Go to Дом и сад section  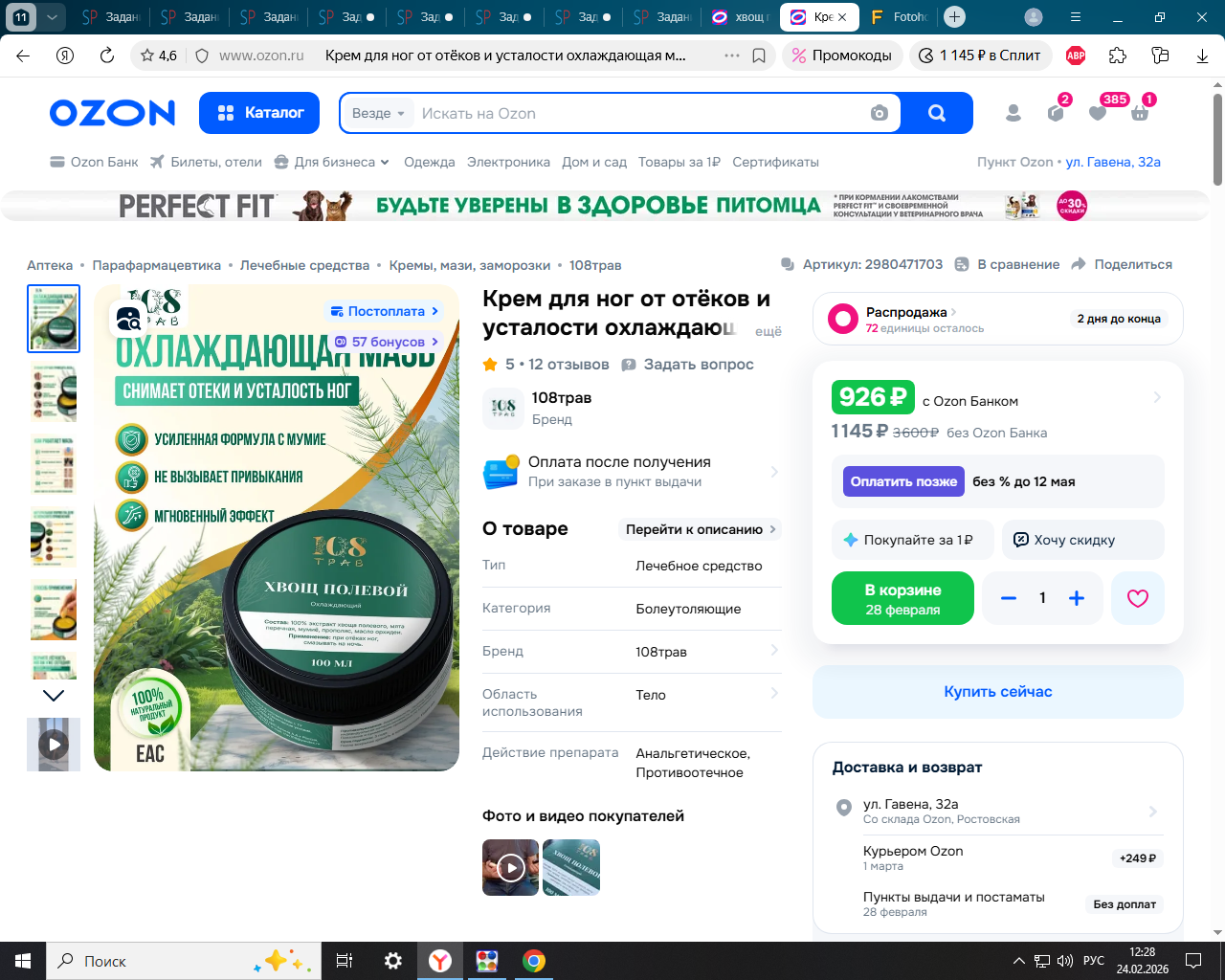pos(594,162)
